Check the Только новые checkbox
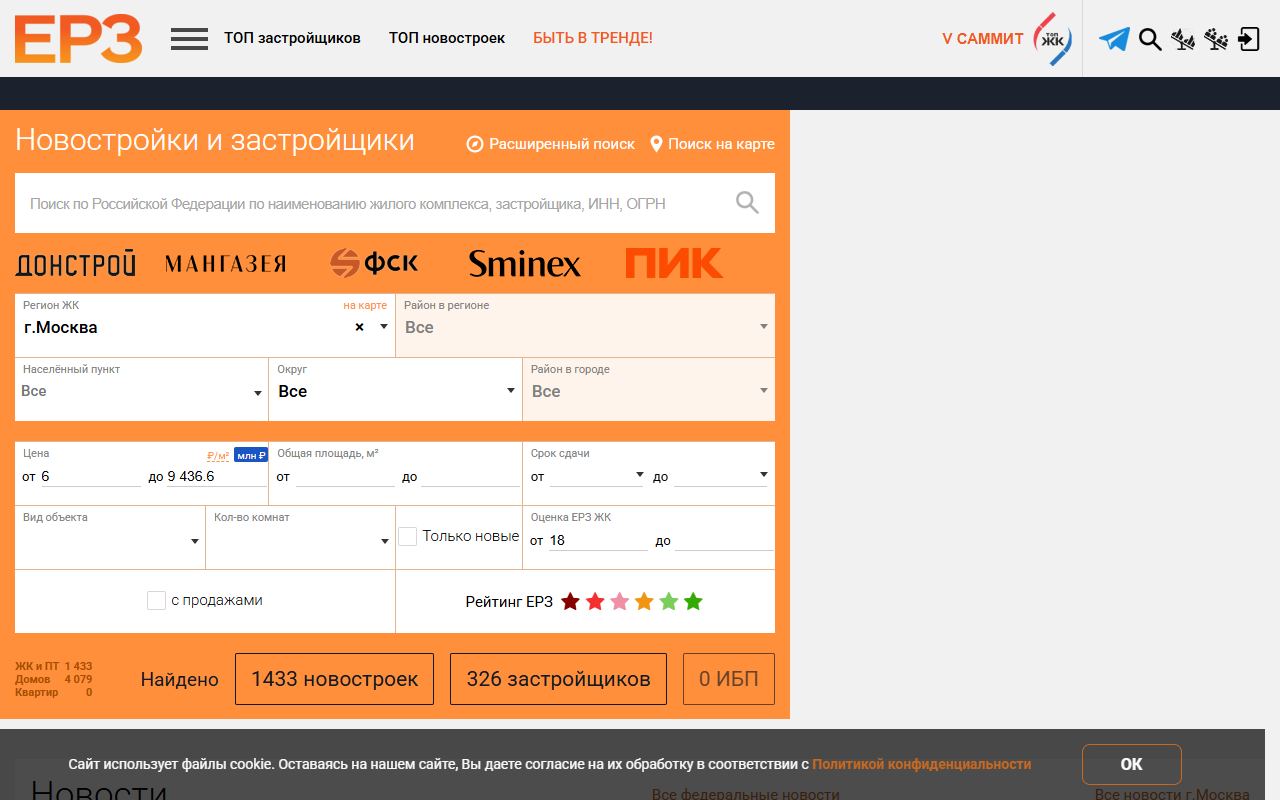The height and width of the screenshot is (800, 1280). 408,537
